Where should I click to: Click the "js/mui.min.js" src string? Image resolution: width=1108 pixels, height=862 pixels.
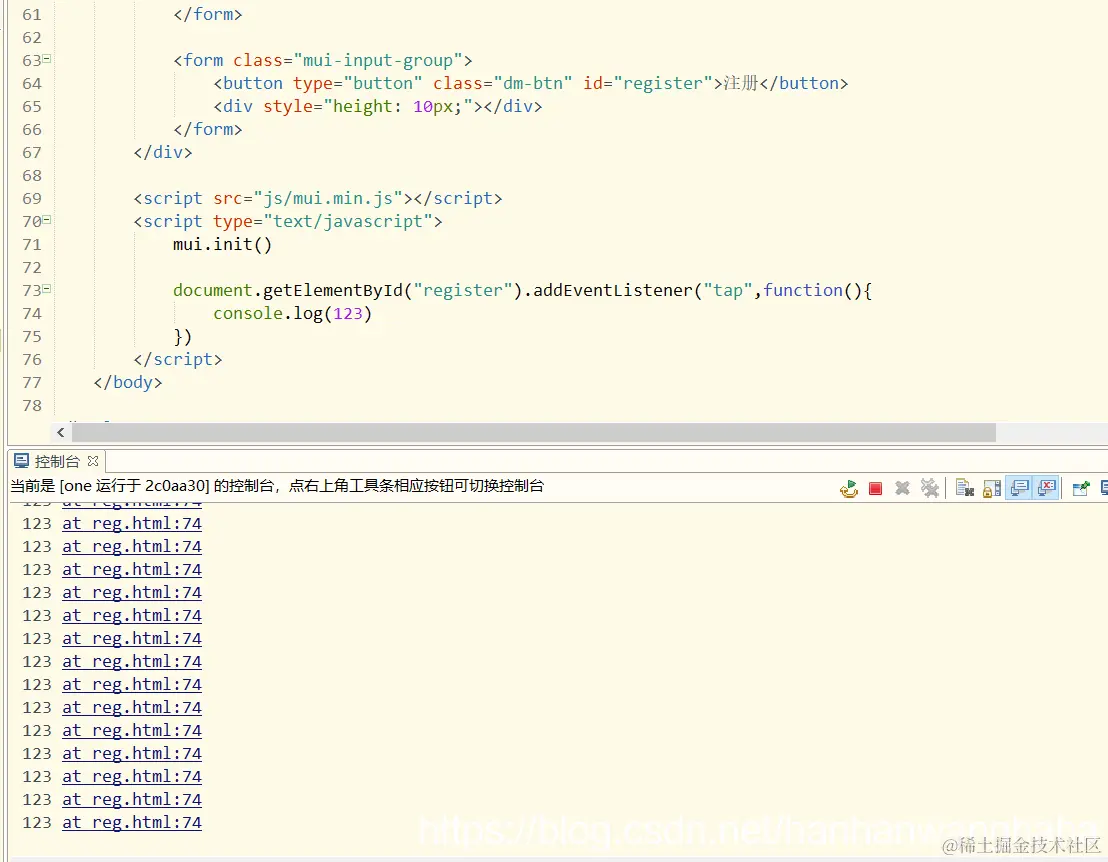328,199
